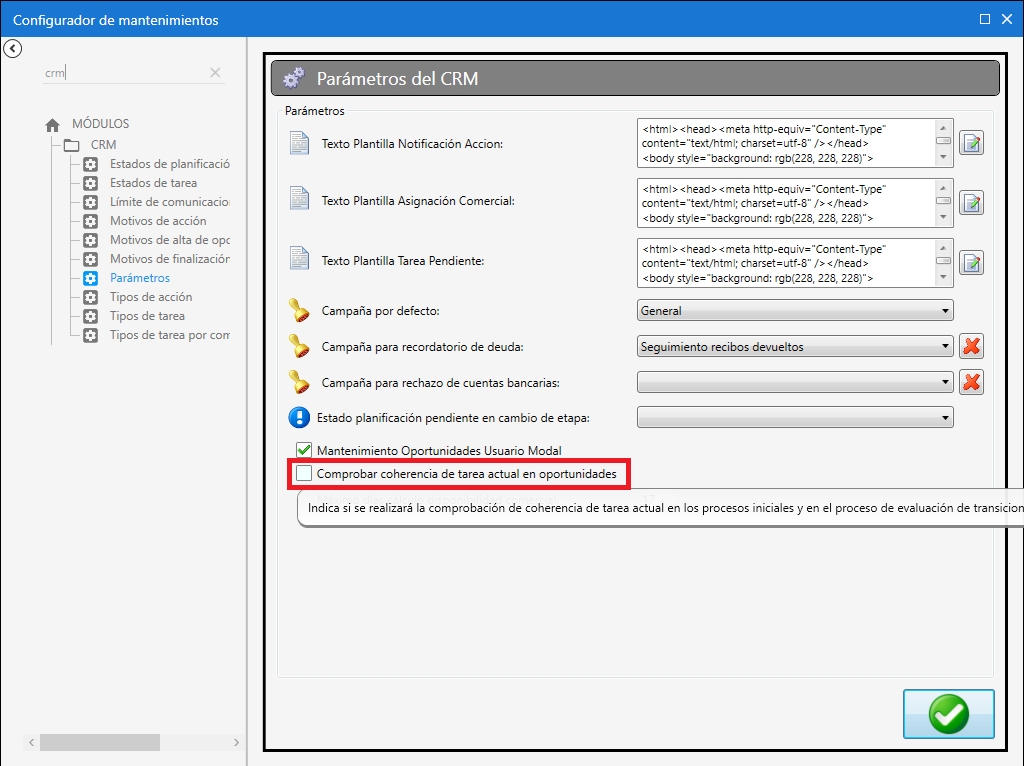Select Motivos de acción tree item
Screen dimensions: 1024x766
tap(158, 221)
